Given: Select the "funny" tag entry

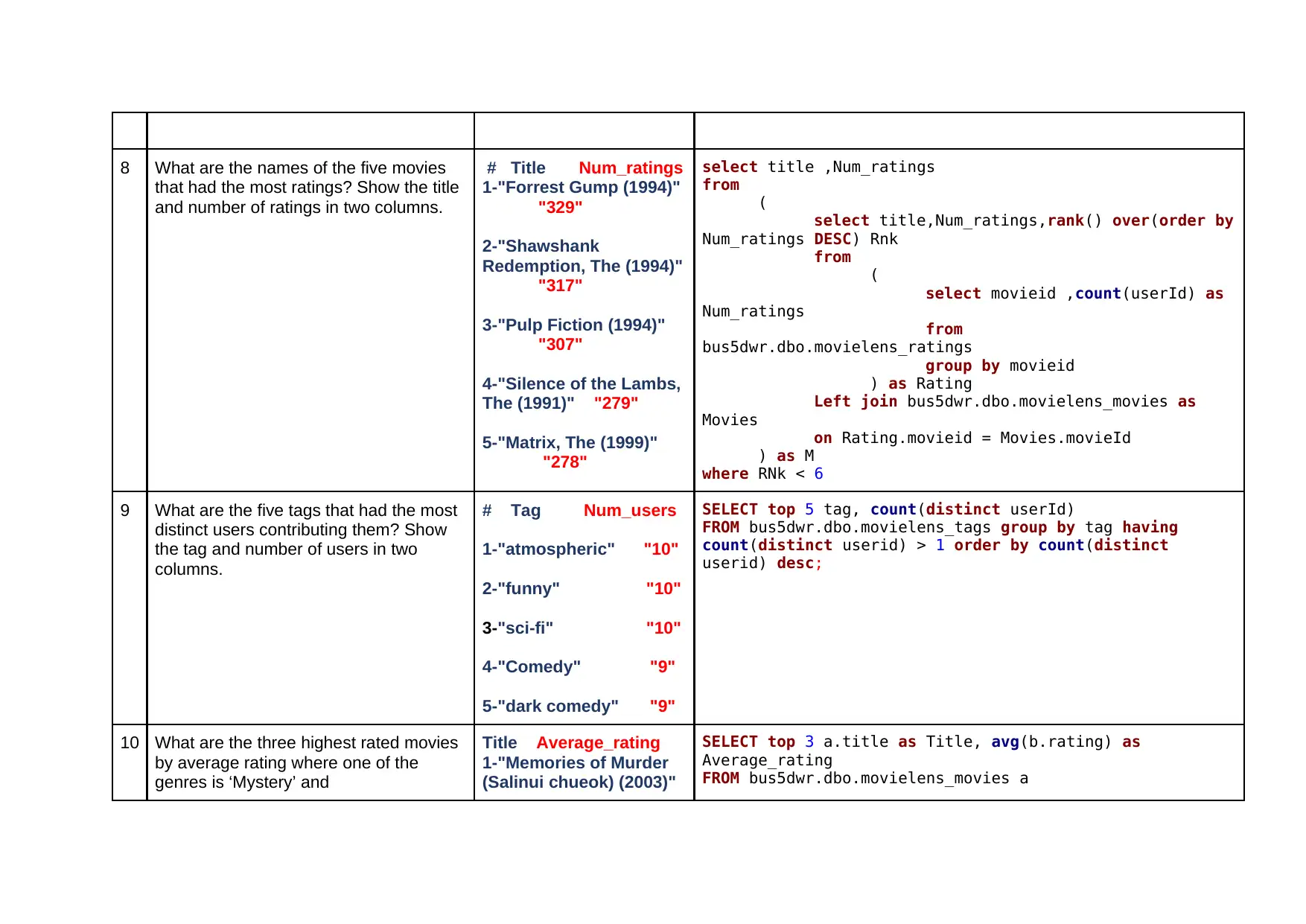Looking at the screenshot, I should click(x=520, y=589).
